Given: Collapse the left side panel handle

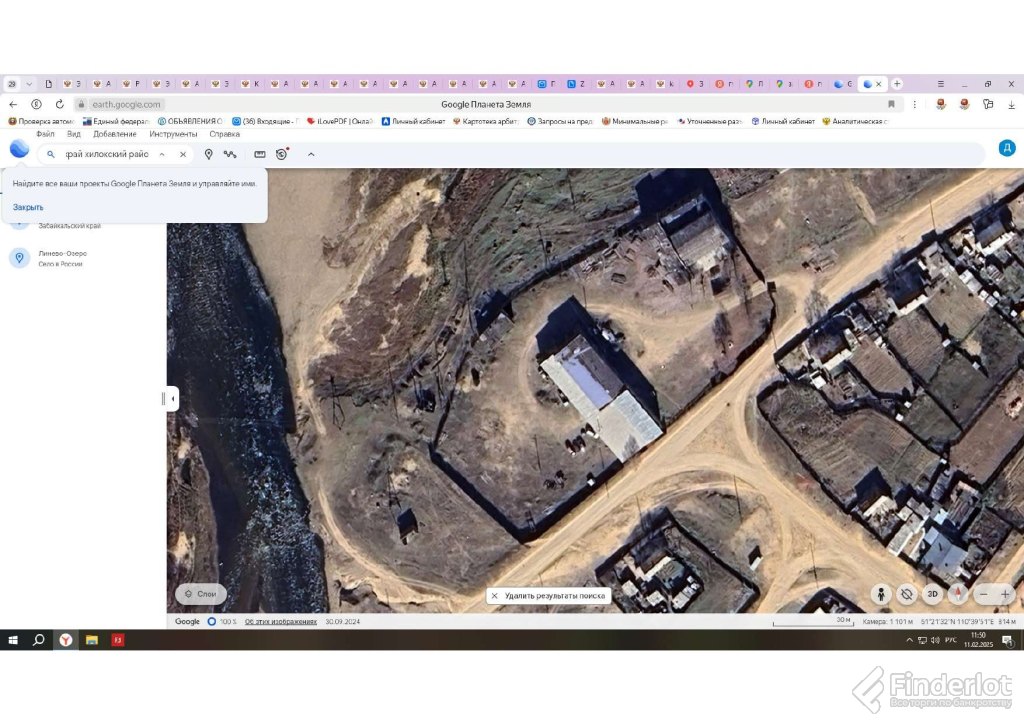Looking at the screenshot, I should pos(172,399).
